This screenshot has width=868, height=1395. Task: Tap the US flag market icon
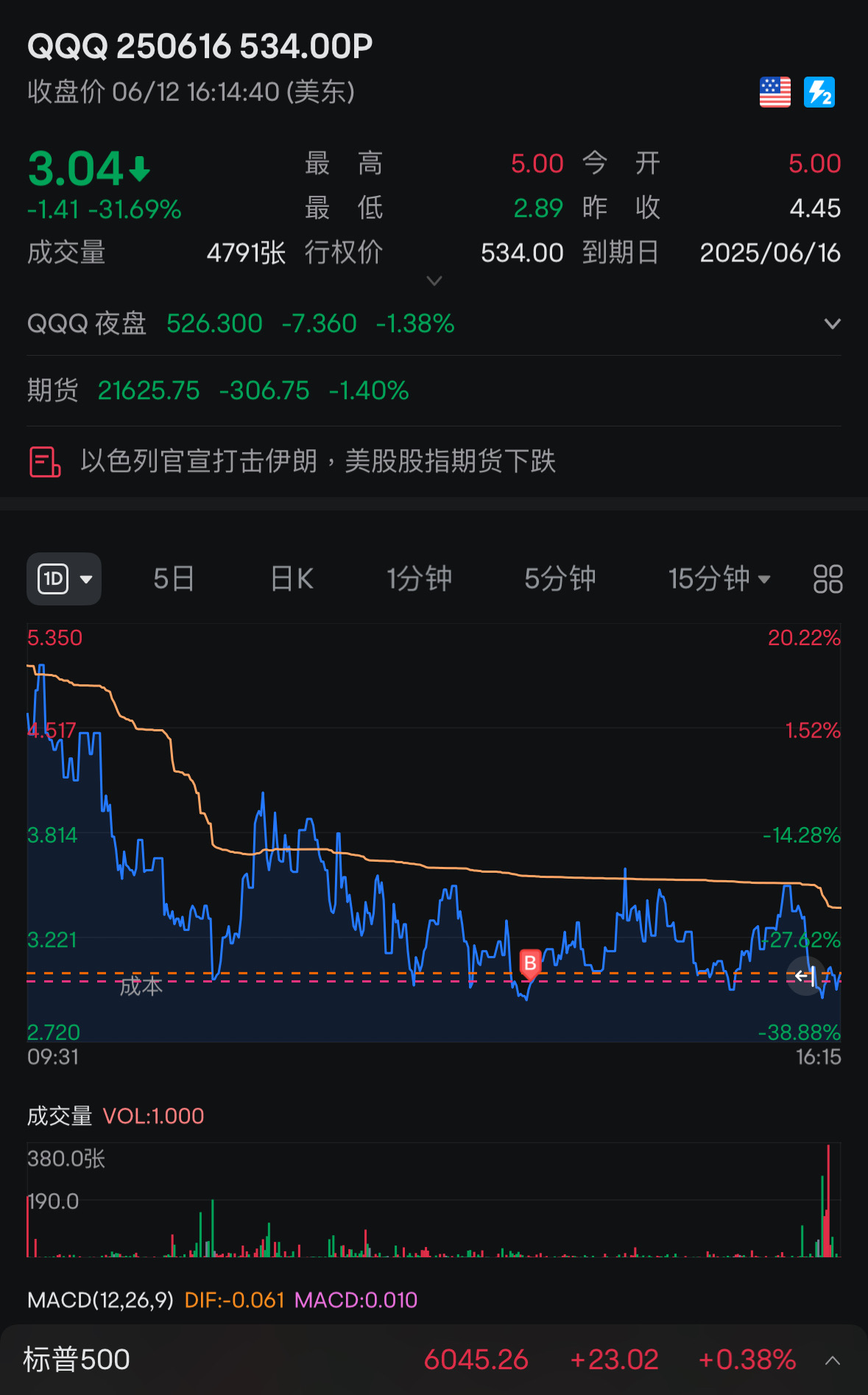click(775, 92)
